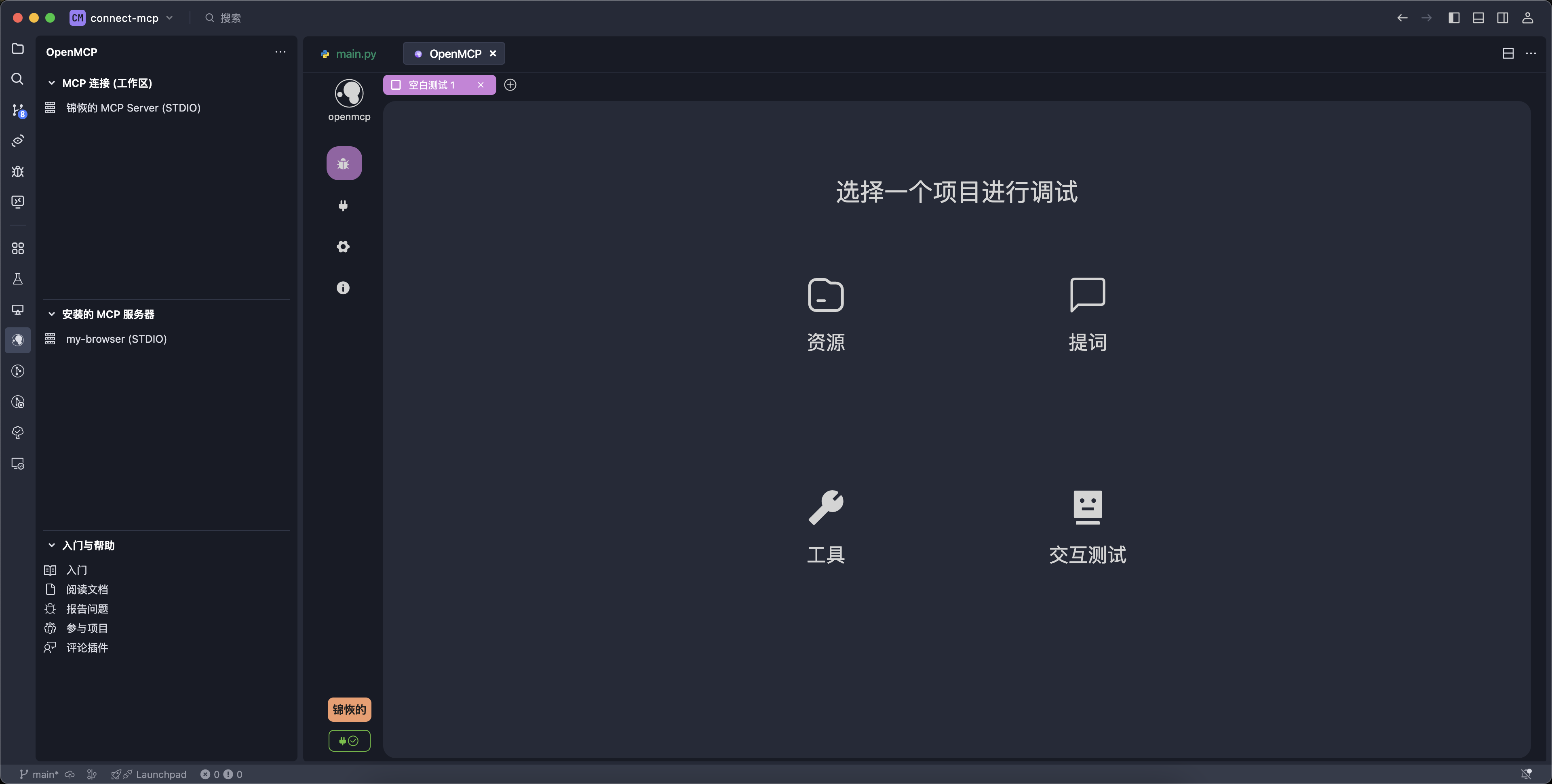This screenshot has width=1552, height=784.
Task: Open OpenMCP settings gear icon
Action: point(343,247)
